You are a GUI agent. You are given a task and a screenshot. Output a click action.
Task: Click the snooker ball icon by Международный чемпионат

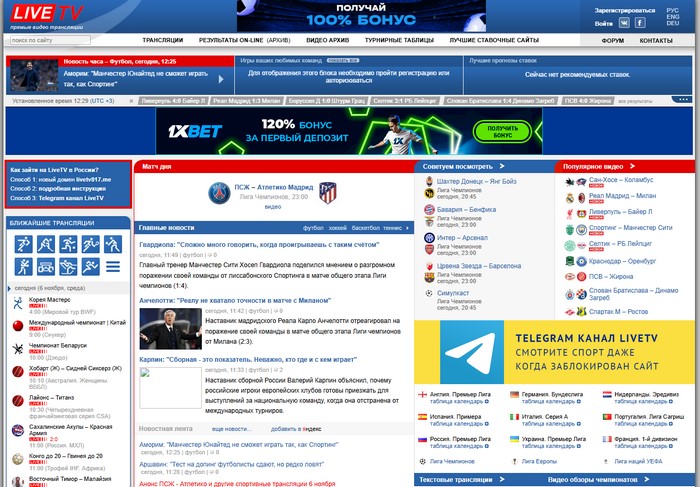point(18,326)
